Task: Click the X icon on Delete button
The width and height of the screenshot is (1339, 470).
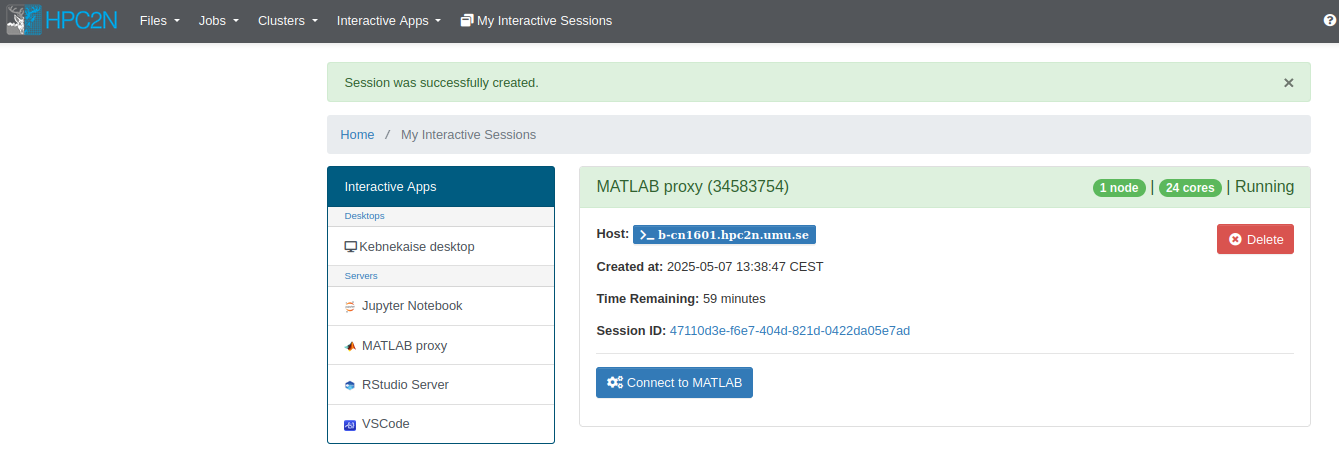Action: pyautogui.click(x=1235, y=239)
